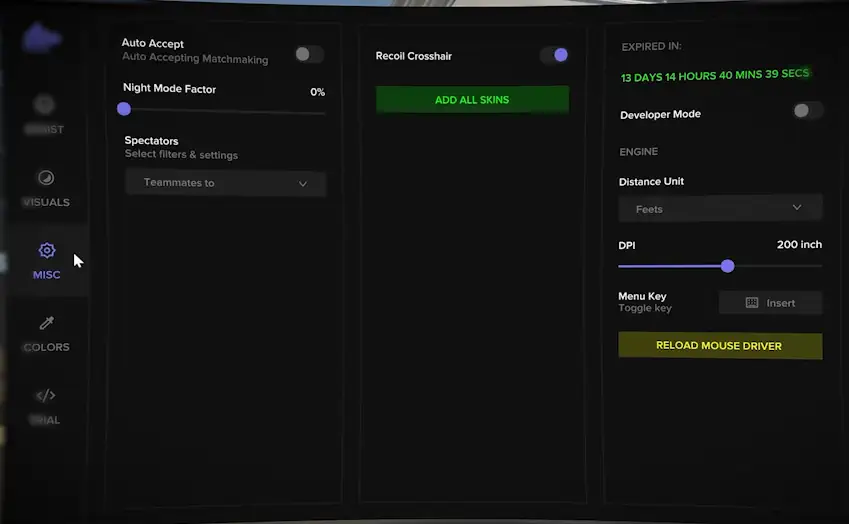Open the Colors eyedropper icon
849x524 pixels.
[x=47, y=323]
